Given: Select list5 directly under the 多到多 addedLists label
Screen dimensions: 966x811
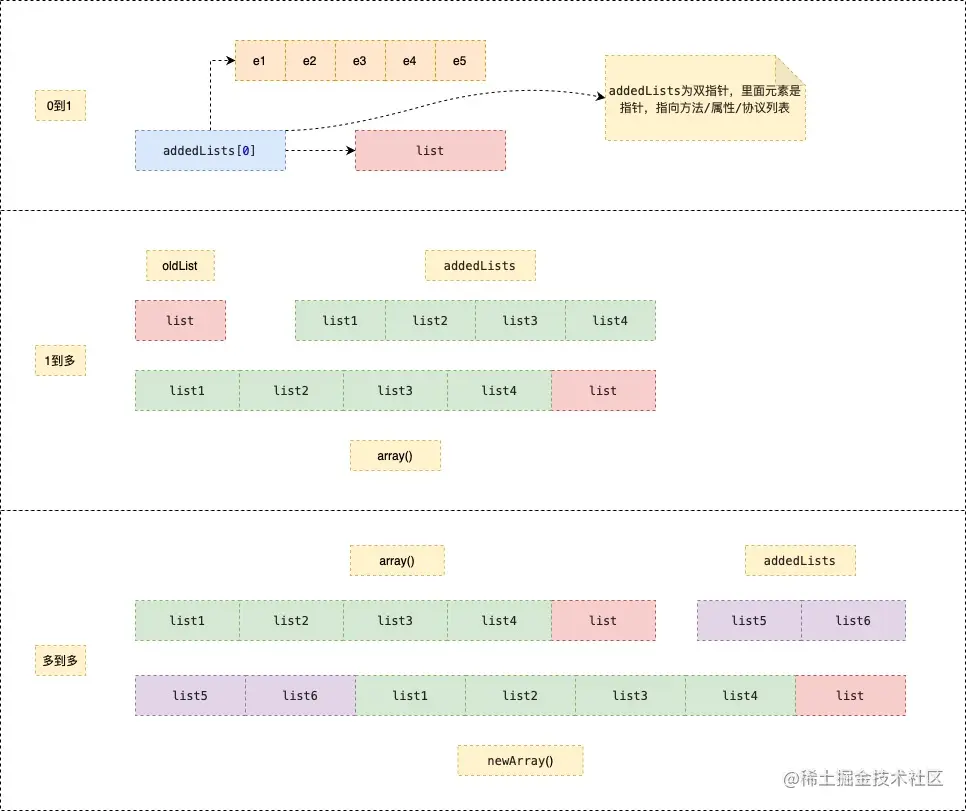Looking at the screenshot, I should click(749, 621).
